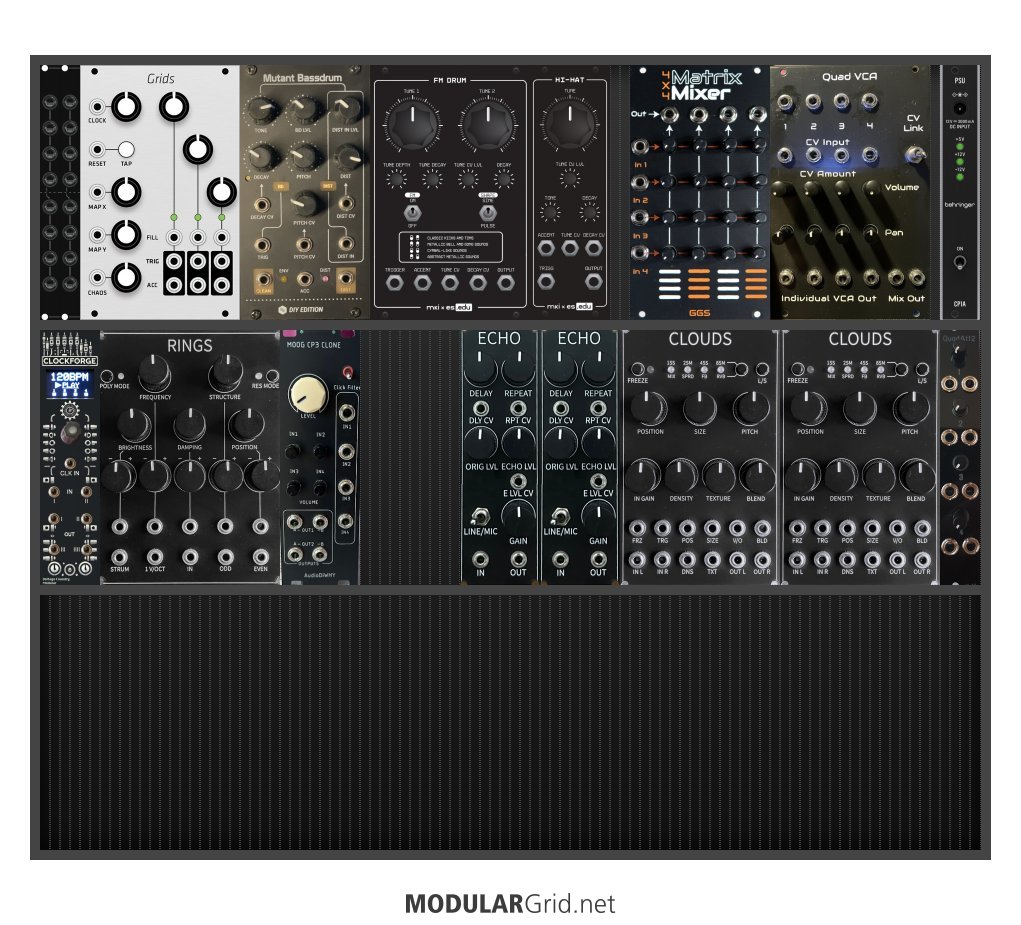
Task: Click the CLK IN jack on Clockforge
Action: pyautogui.click(x=70, y=464)
